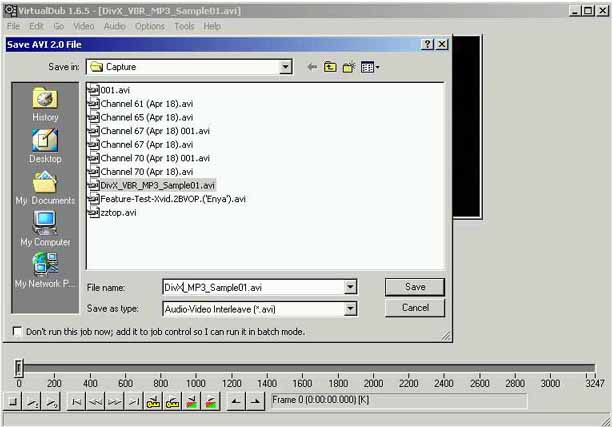Click dialog help question mark button
The height and width of the screenshot is (427, 613).
click(427, 44)
